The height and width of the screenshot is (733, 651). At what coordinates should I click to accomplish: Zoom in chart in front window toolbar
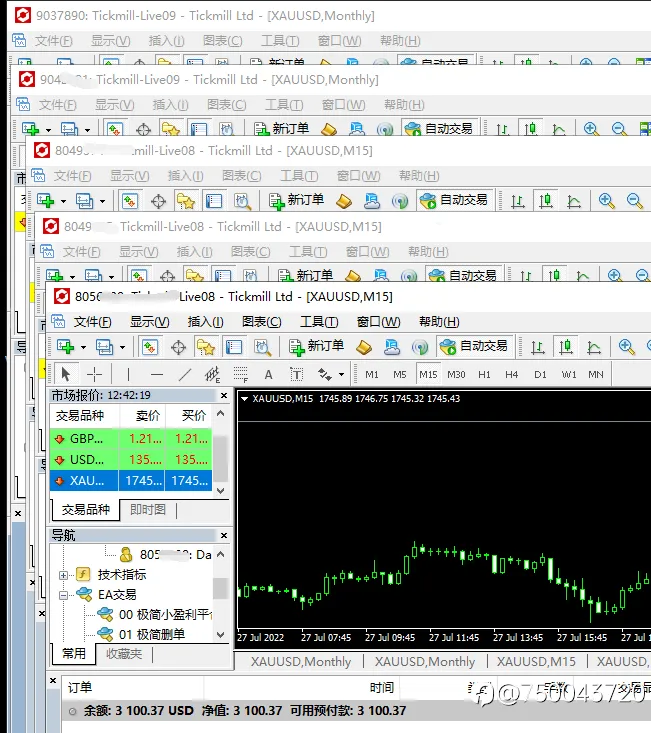626,347
